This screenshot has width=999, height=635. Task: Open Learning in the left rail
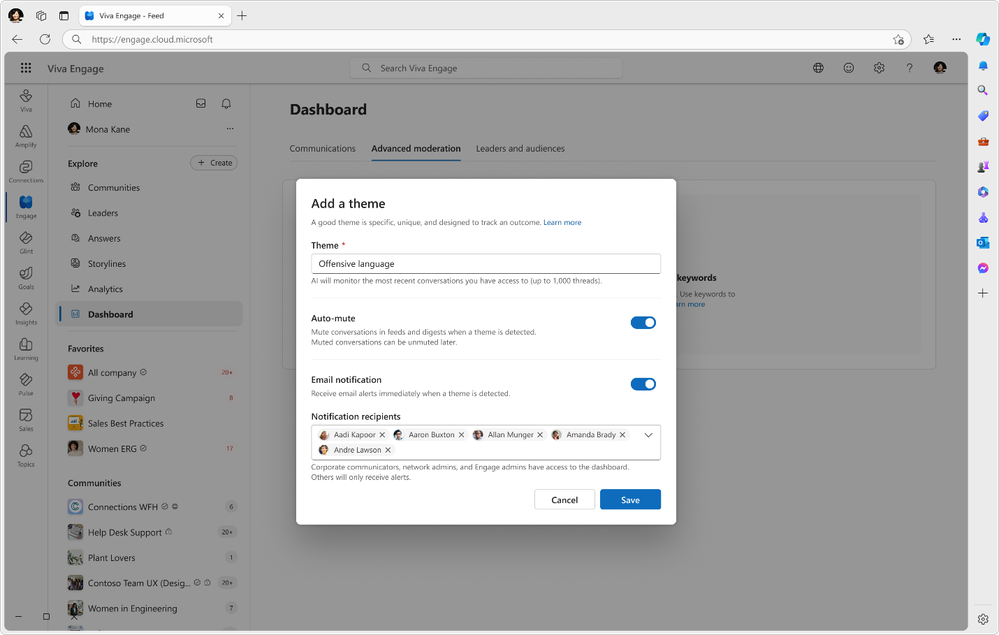click(x=25, y=350)
